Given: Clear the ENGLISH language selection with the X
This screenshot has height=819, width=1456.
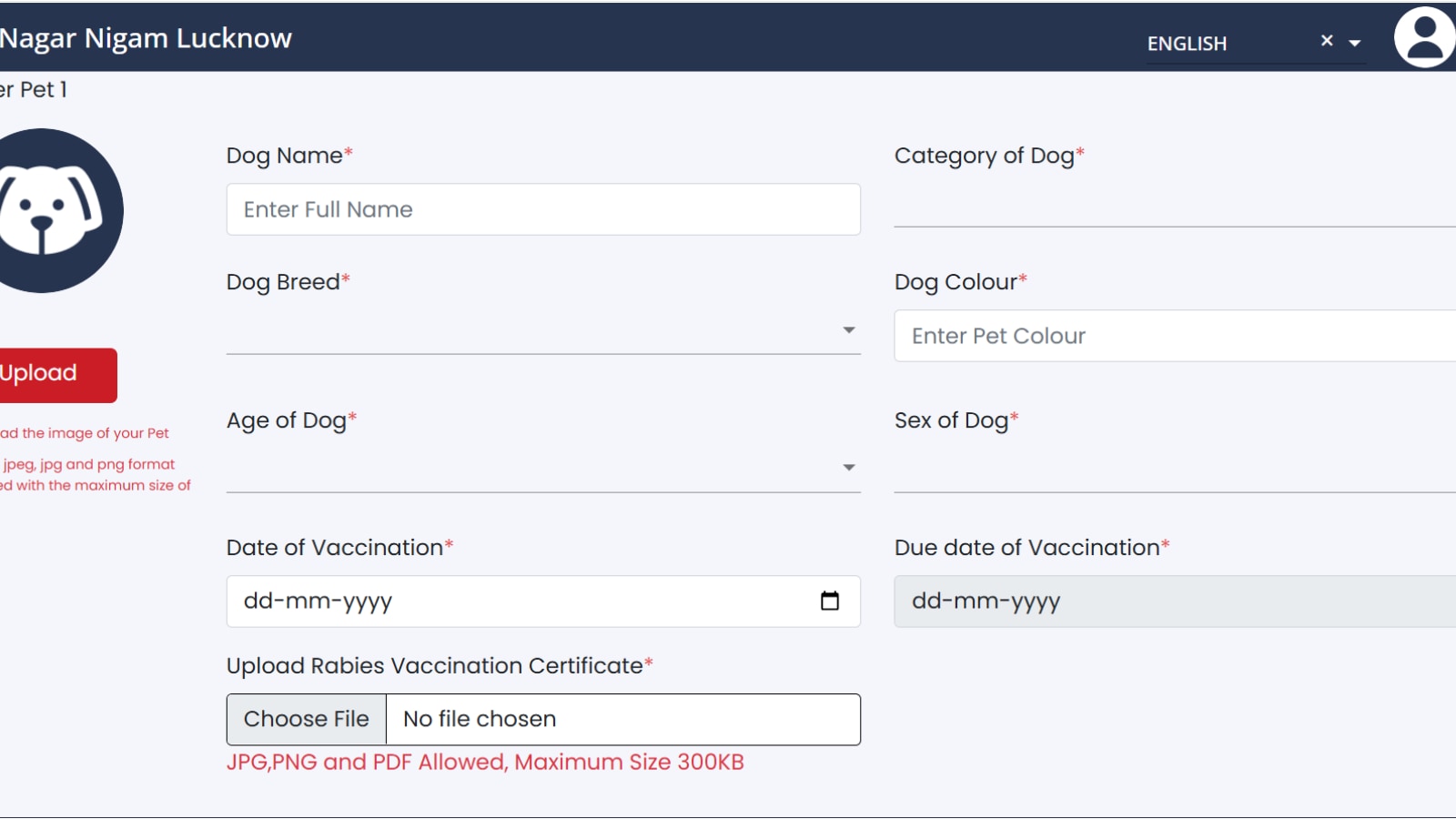Looking at the screenshot, I should coord(1327,39).
